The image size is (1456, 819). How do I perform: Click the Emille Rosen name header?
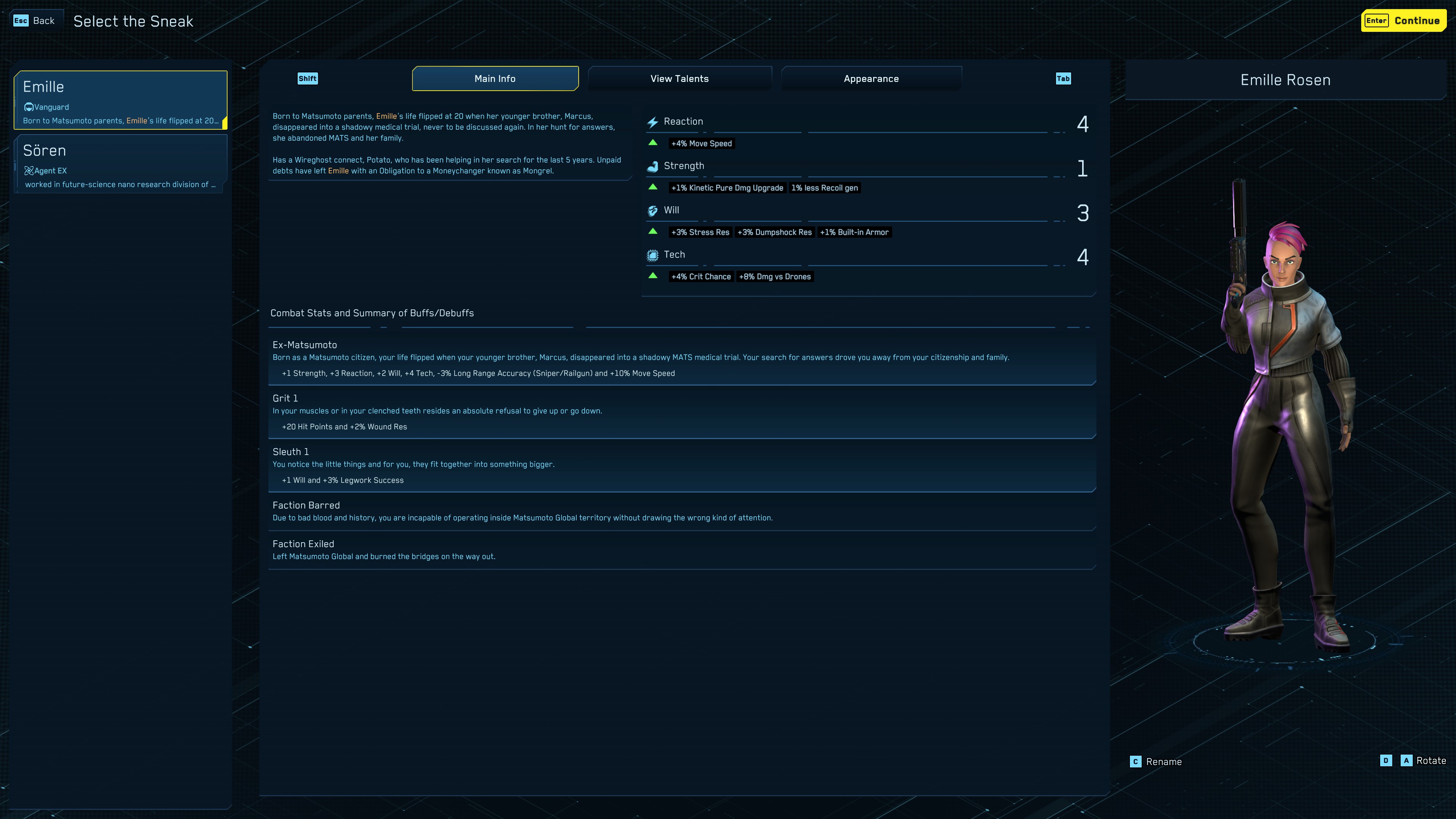(1285, 80)
